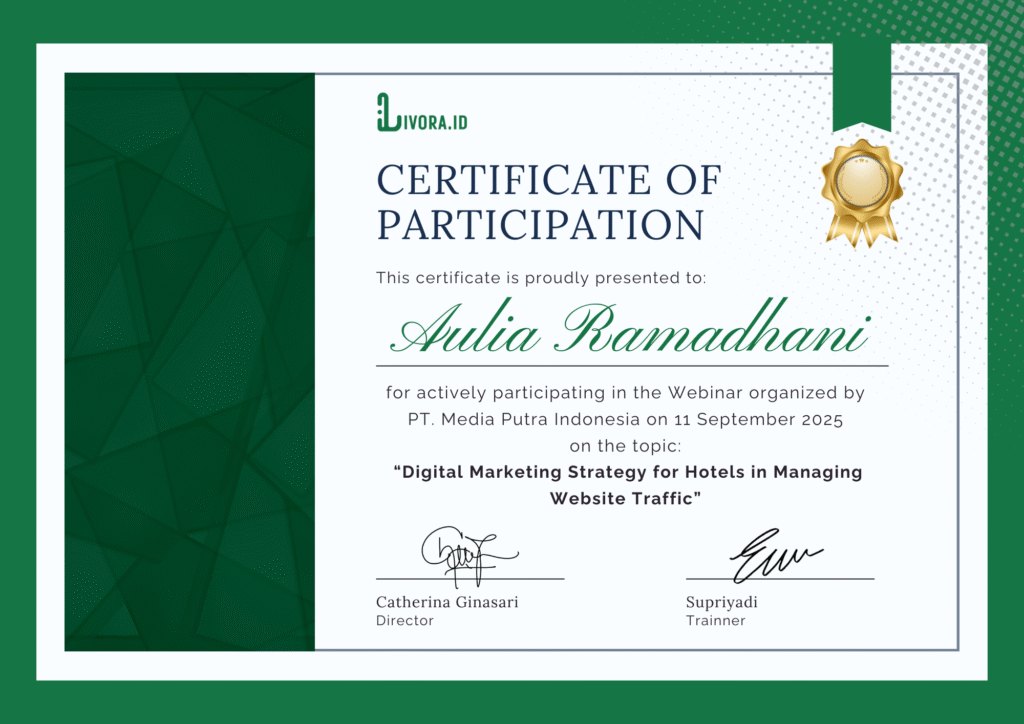The height and width of the screenshot is (724, 1024).
Task: Click the "Website Traffic" topic text
Action: click(x=622, y=498)
